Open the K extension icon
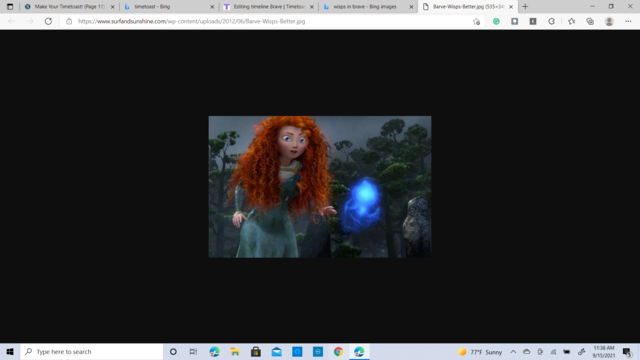Image resolution: width=640 pixels, height=360 pixels. click(x=533, y=21)
